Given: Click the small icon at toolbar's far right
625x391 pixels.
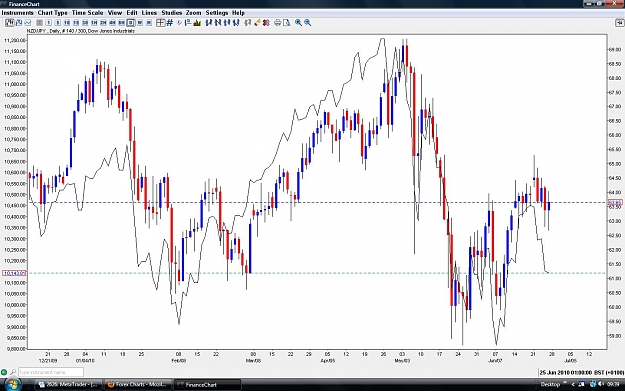Looking at the screenshot, I should pos(619,23).
